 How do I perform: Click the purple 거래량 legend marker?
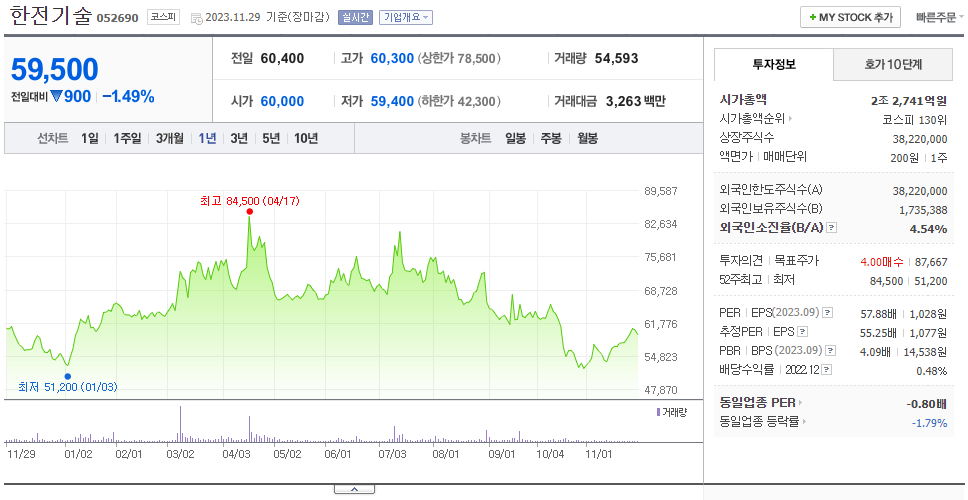point(658,412)
